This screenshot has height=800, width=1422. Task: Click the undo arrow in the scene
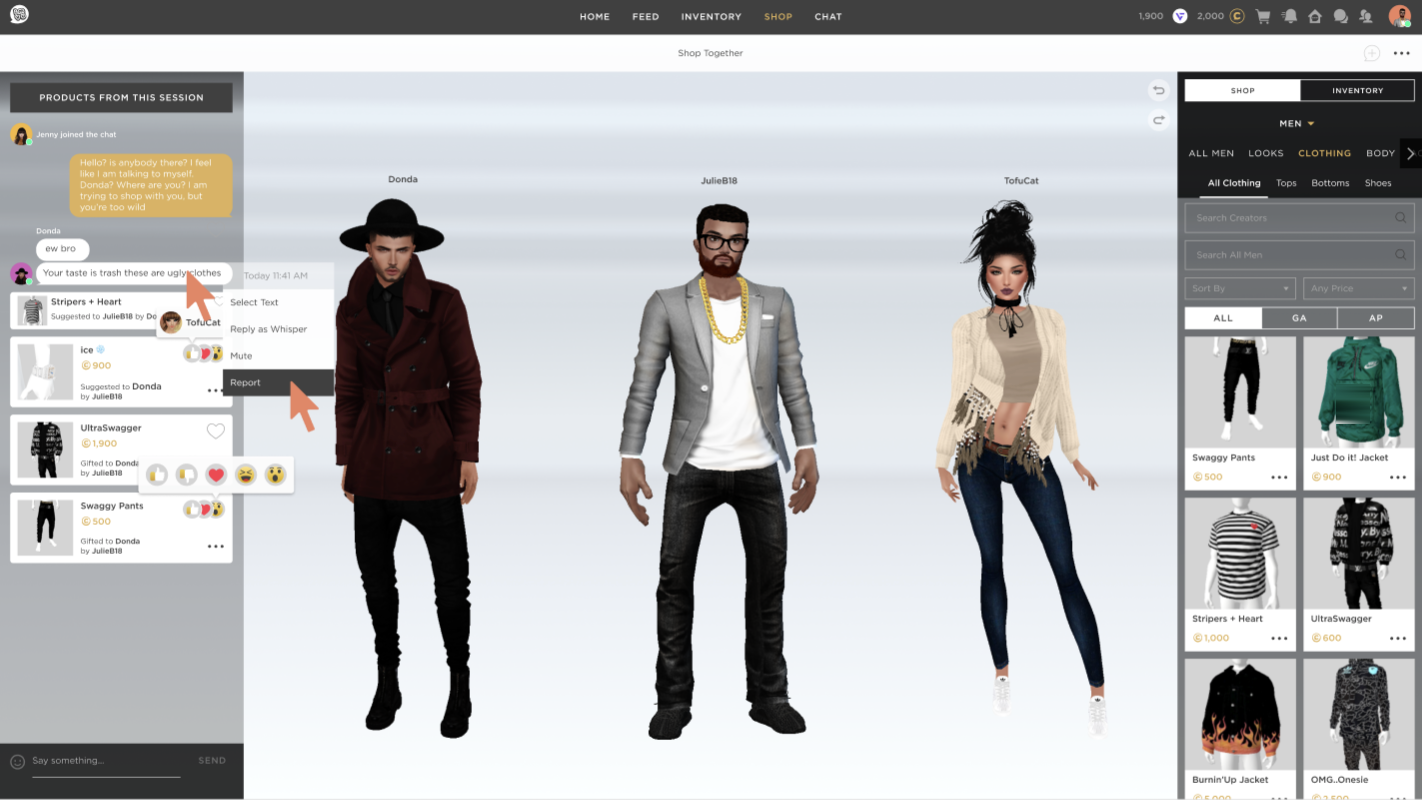coord(1159,90)
